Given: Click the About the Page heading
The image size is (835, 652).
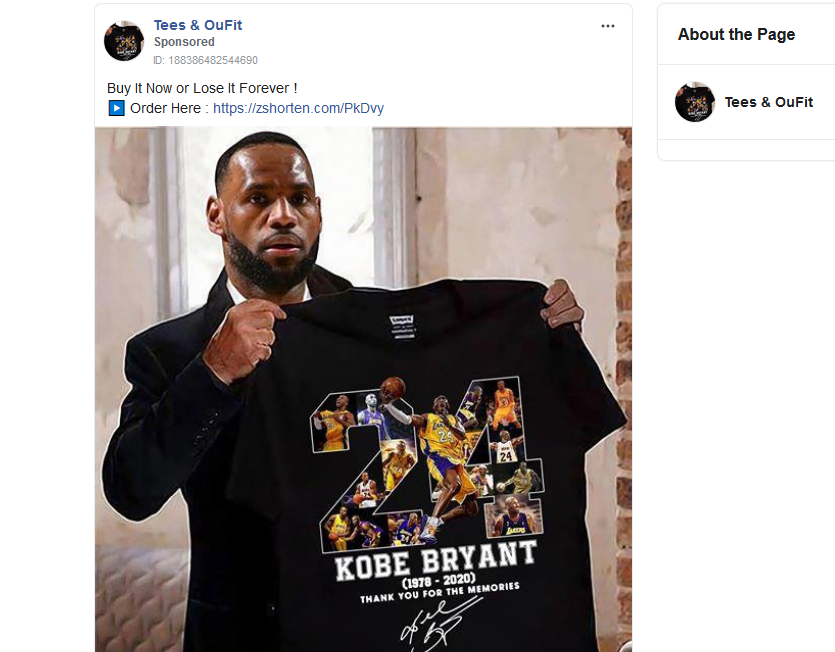Looking at the screenshot, I should pyautogui.click(x=736, y=34).
